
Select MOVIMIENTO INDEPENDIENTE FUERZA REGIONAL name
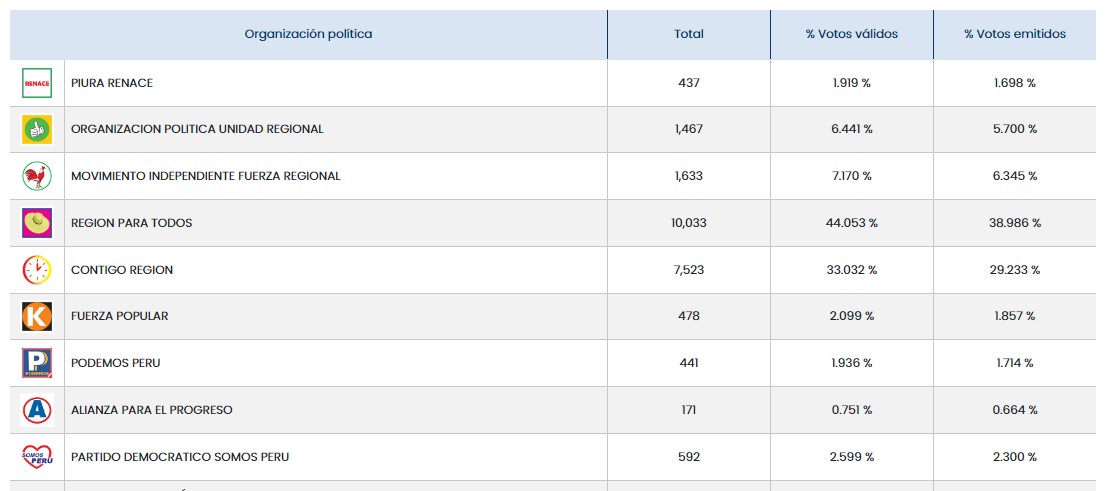coord(206,176)
